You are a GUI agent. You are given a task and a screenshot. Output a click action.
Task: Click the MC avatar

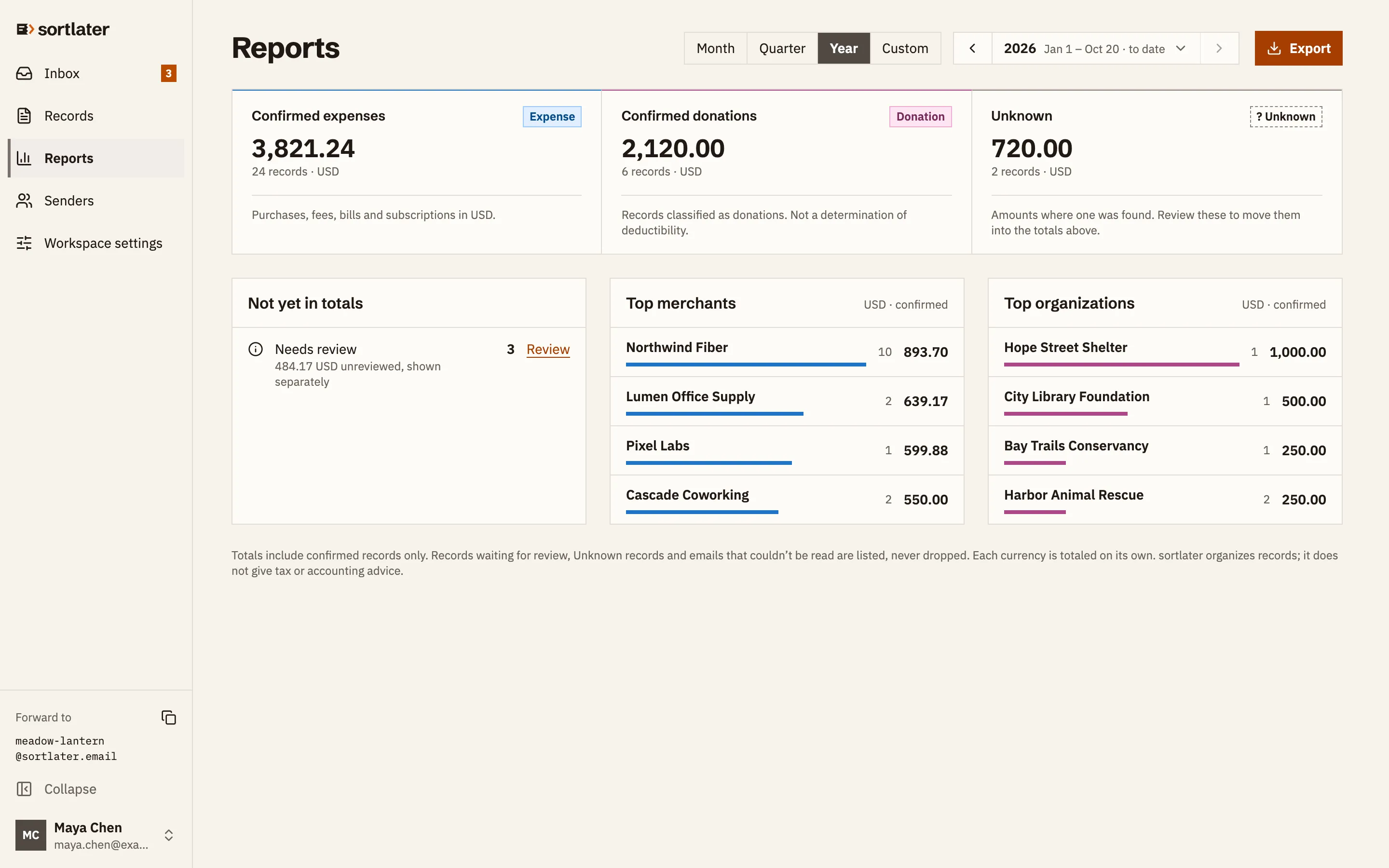pyautogui.click(x=30, y=835)
